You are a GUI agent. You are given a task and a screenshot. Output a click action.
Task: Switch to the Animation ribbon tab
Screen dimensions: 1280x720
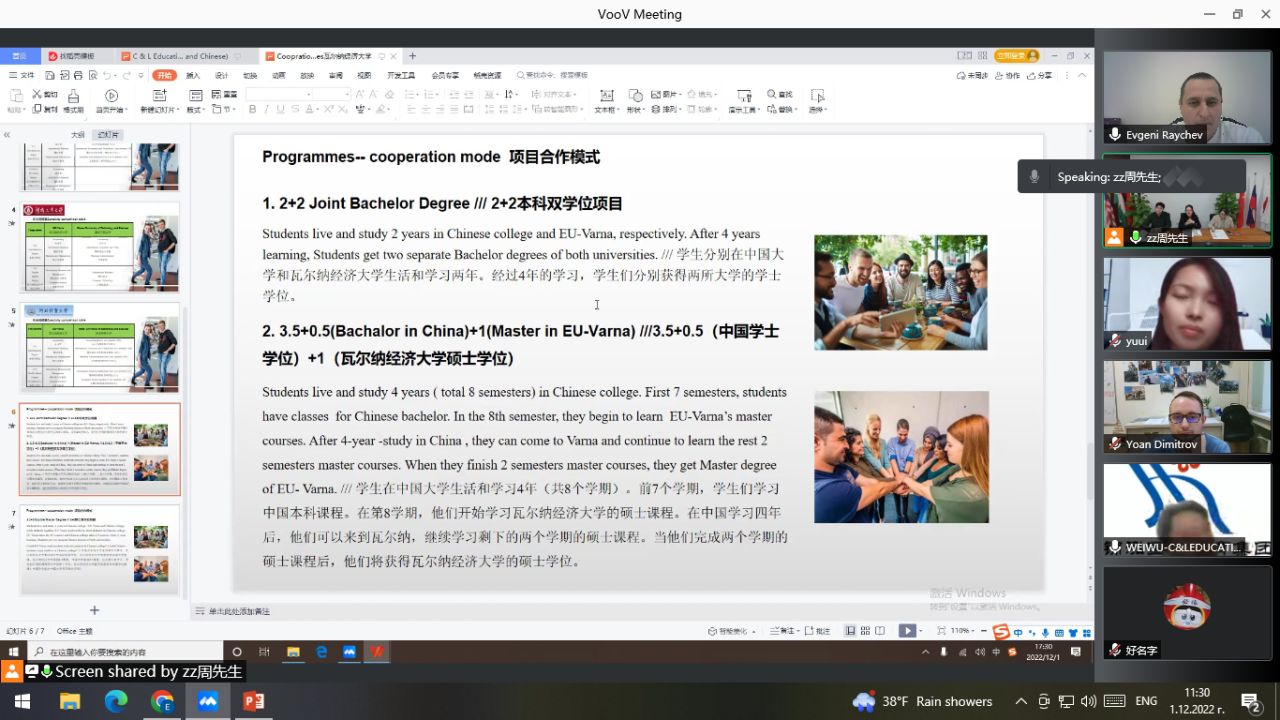(278, 75)
